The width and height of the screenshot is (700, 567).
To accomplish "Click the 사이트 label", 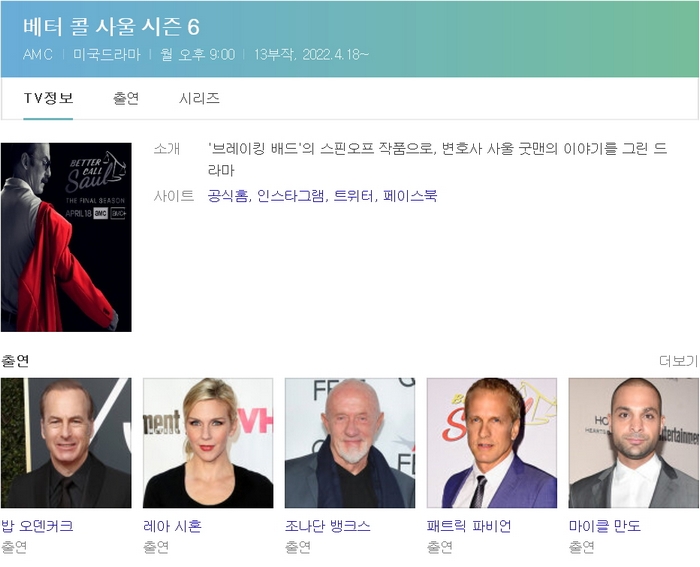I will pos(174,196).
